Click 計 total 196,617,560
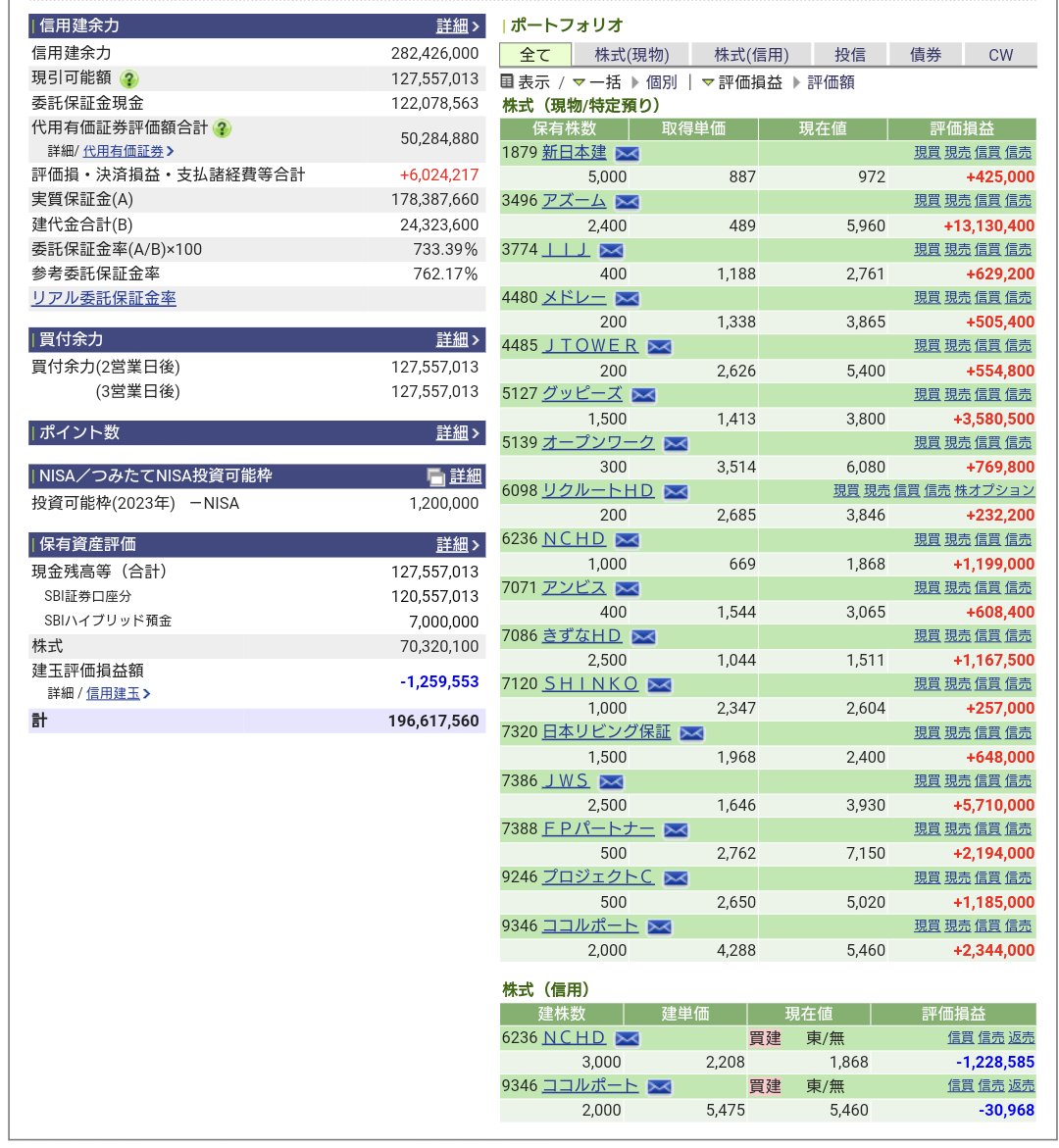Image resolution: width=1059 pixels, height=1148 pixels. [x=432, y=722]
